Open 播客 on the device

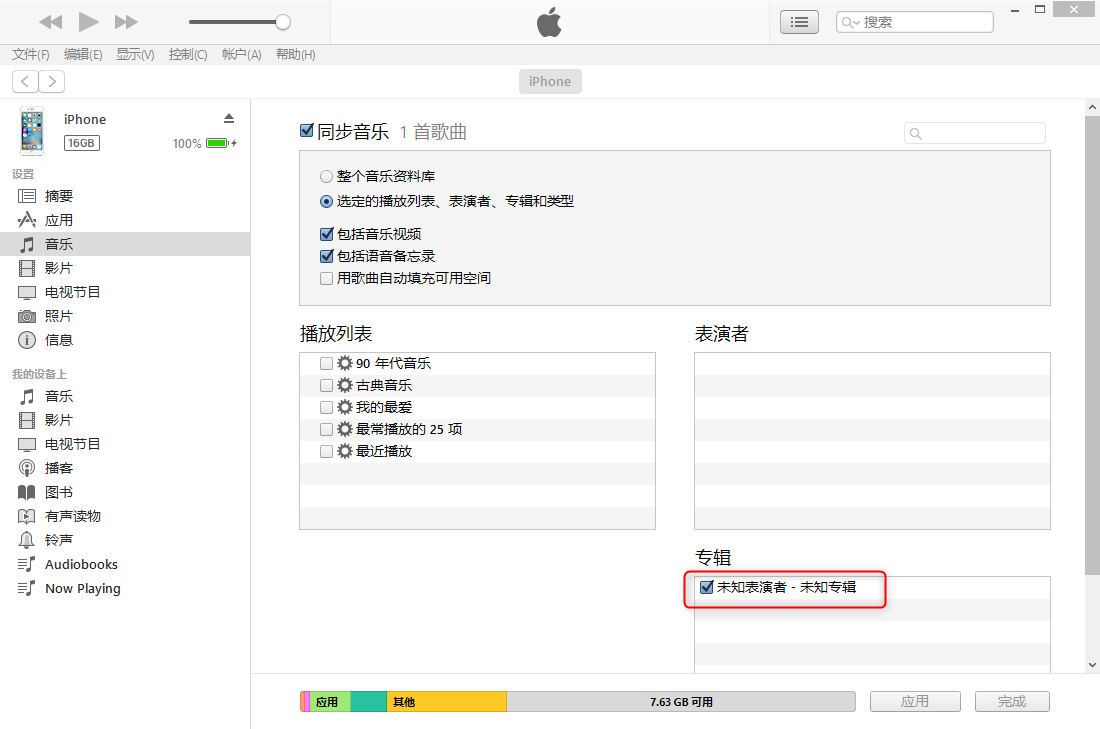pyautogui.click(x=125, y=468)
